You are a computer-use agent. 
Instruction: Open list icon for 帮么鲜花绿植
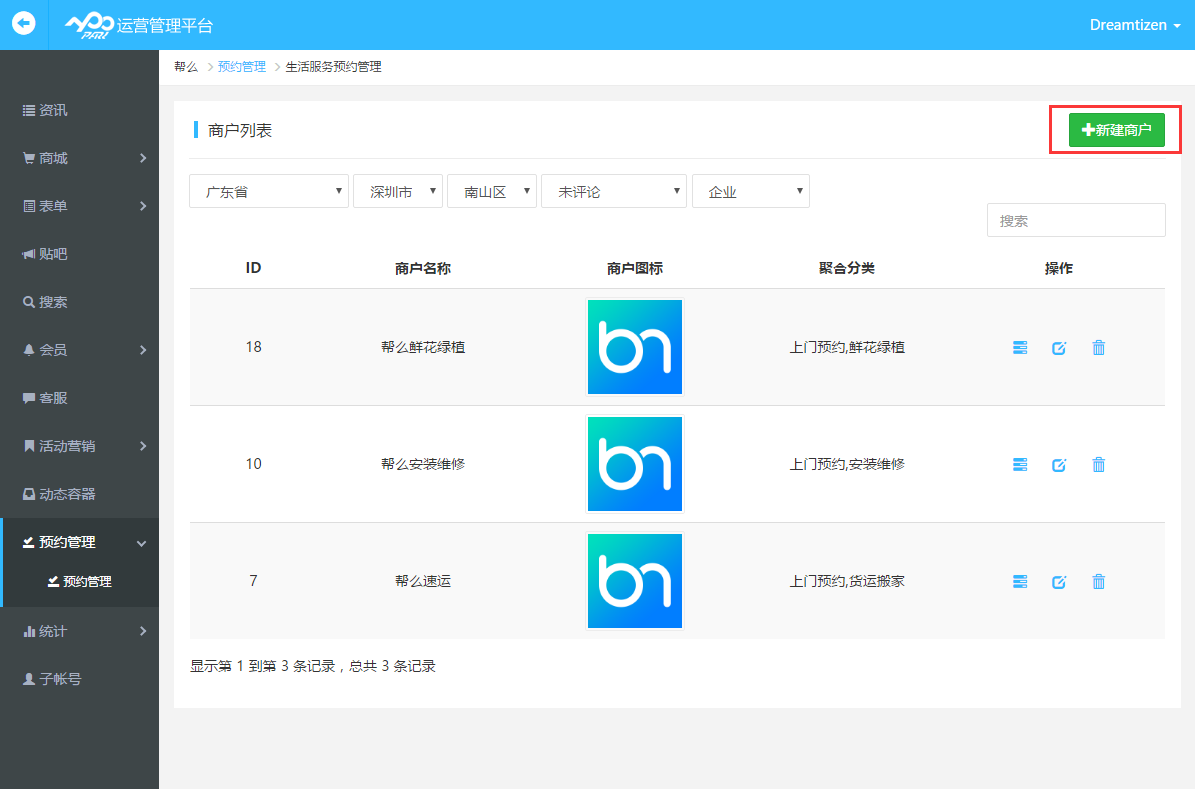click(1020, 348)
